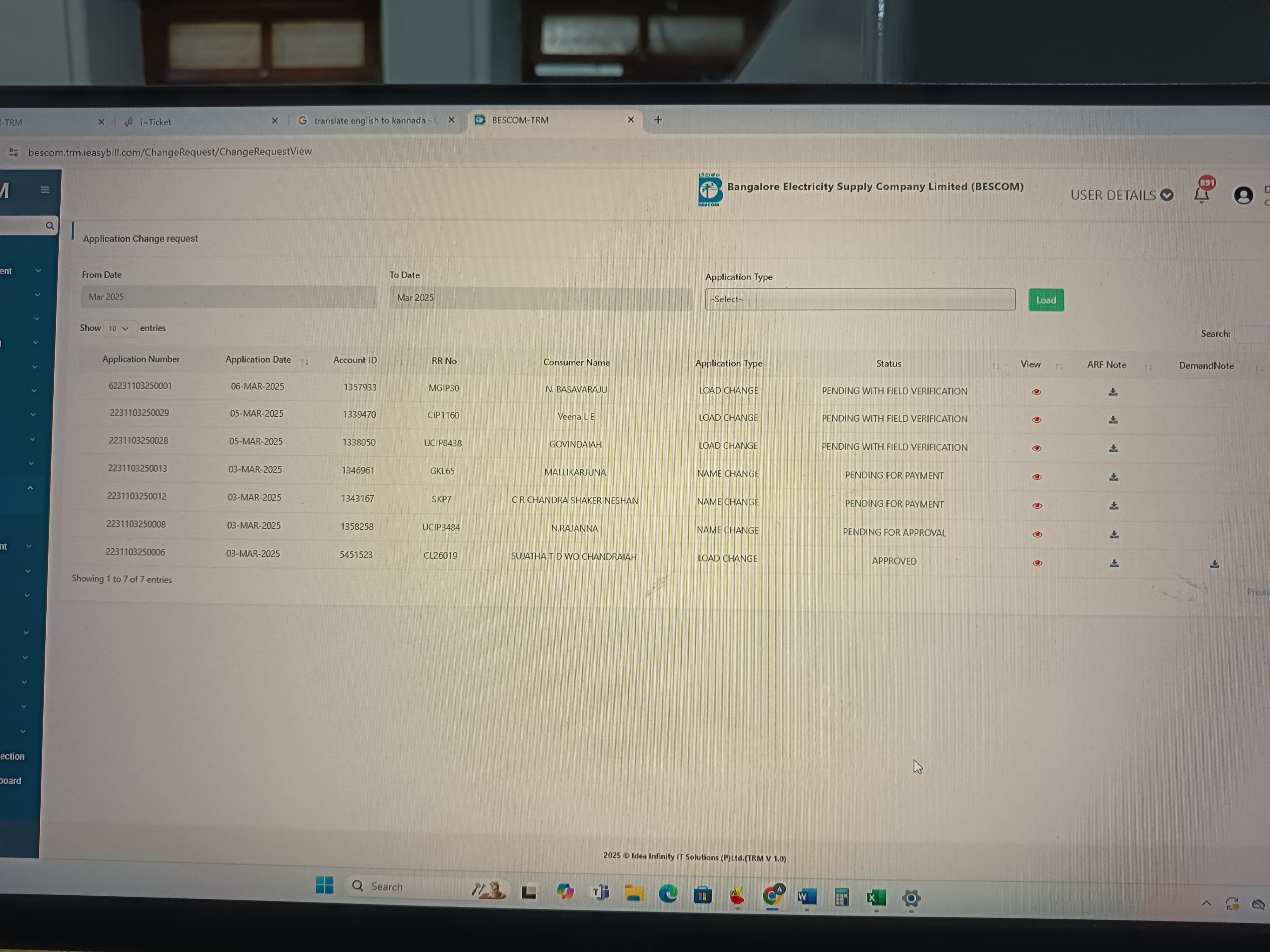Viewport: 1270px width, 952px height.
Task: Click the Windows taskbar Search box
Action: [427, 887]
